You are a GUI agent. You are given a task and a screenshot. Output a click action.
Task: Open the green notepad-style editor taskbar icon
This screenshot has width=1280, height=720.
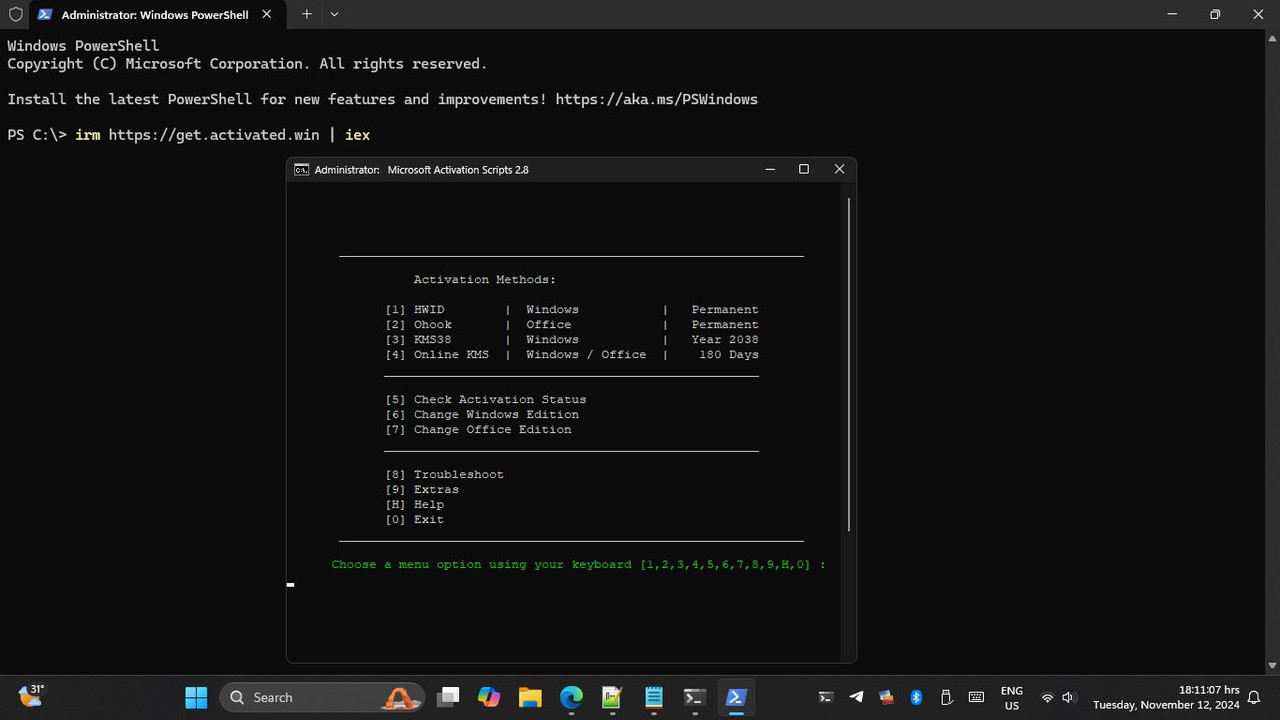612,697
